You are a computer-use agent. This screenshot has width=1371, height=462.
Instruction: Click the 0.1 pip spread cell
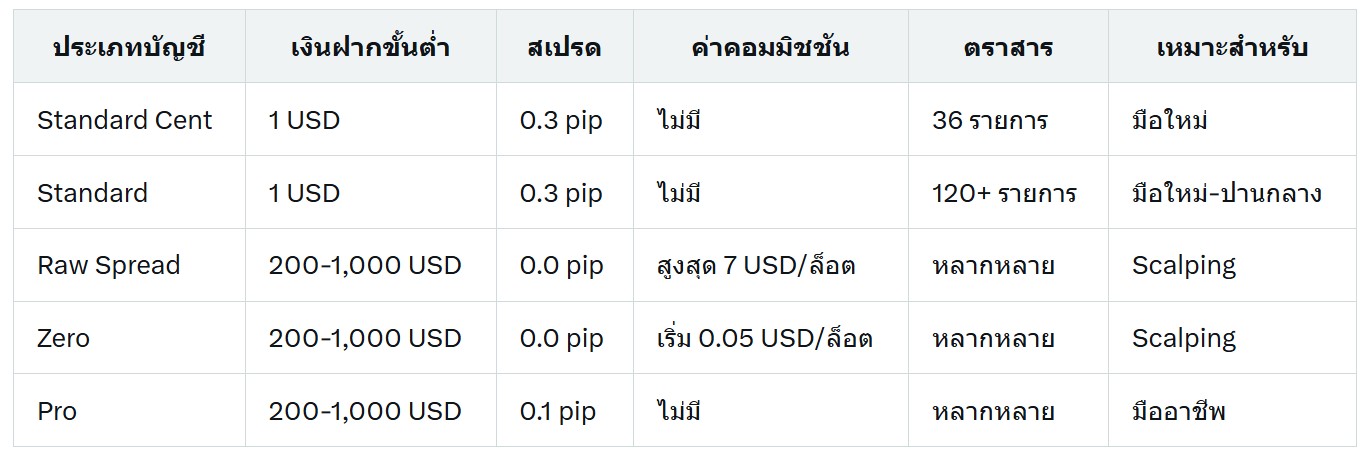[x=564, y=411]
